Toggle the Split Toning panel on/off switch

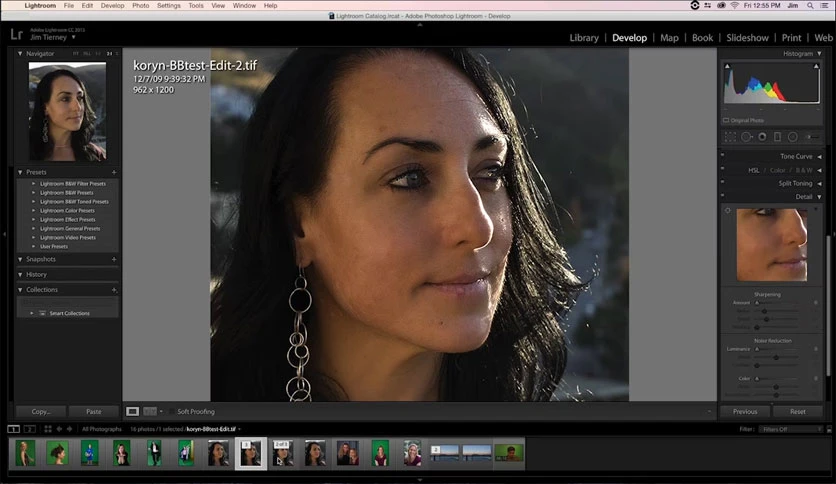pyautogui.click(x=722, y=182)
